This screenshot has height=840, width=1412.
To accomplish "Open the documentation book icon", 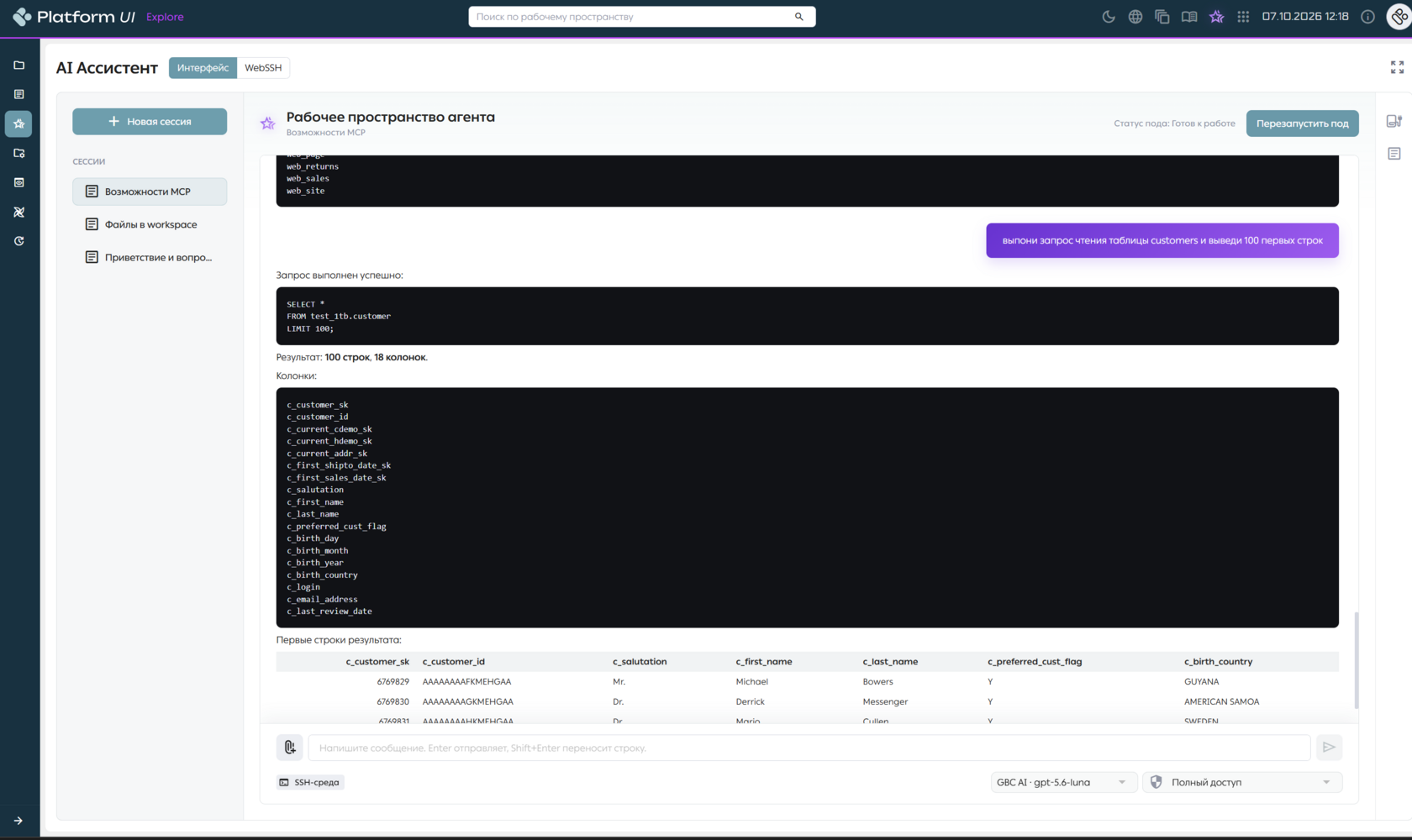I will coord(1189,17).
